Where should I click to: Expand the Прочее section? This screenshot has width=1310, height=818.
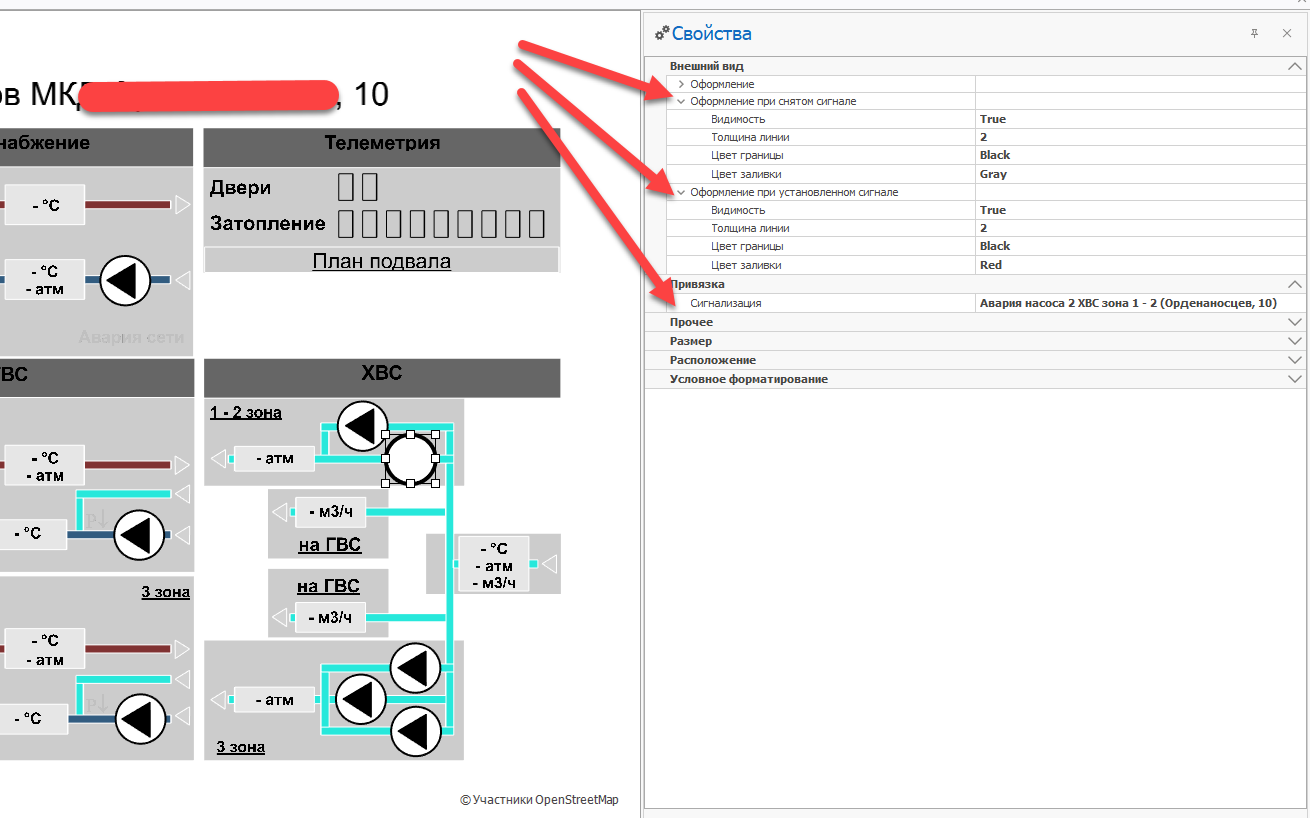pyautogui.click(x=1296, y=322)
